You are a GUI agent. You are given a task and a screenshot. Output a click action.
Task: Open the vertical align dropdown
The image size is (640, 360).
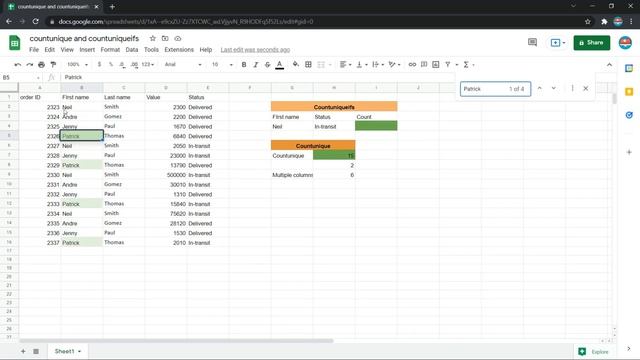[362, 64]
